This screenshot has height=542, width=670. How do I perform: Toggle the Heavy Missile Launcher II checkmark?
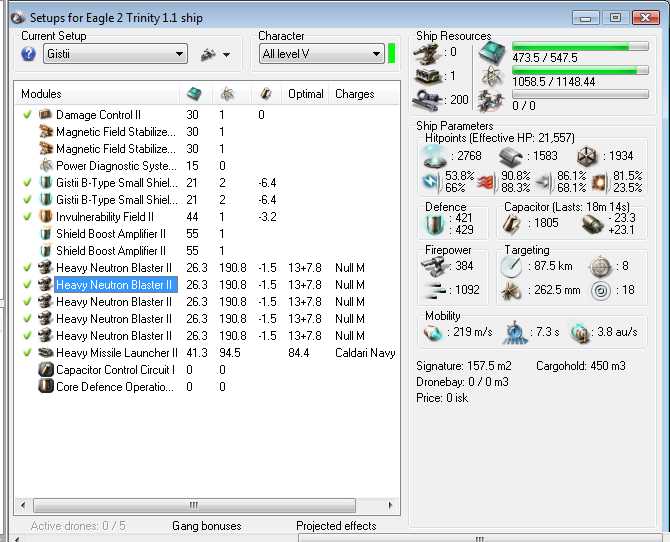click(x=27, y=353)
